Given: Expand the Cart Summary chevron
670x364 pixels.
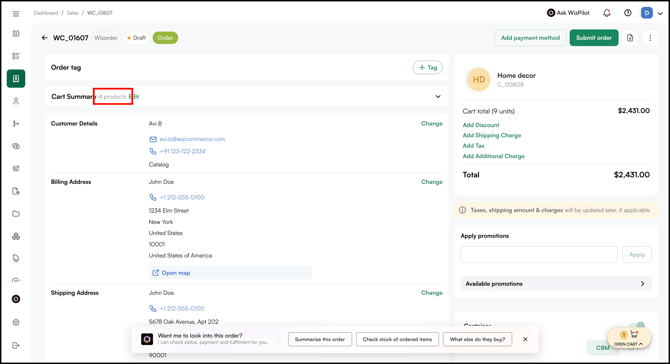Looking at the screenshot, I should pos(438,97).
